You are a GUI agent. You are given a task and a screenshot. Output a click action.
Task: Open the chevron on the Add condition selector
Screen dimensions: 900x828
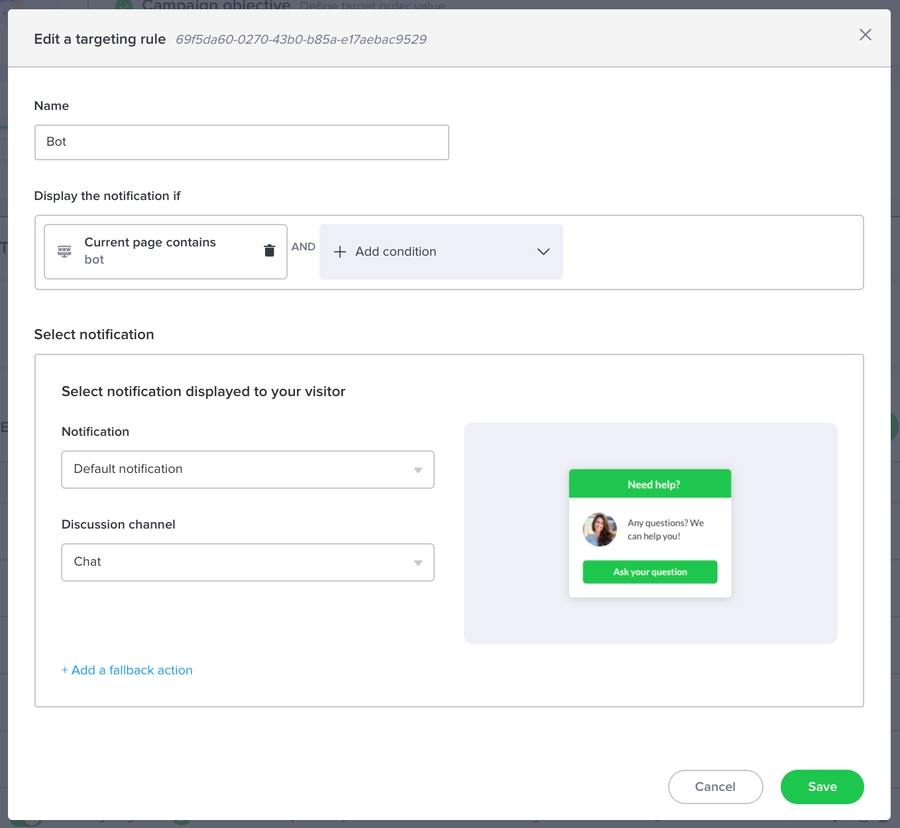click(x=543, y=252)
